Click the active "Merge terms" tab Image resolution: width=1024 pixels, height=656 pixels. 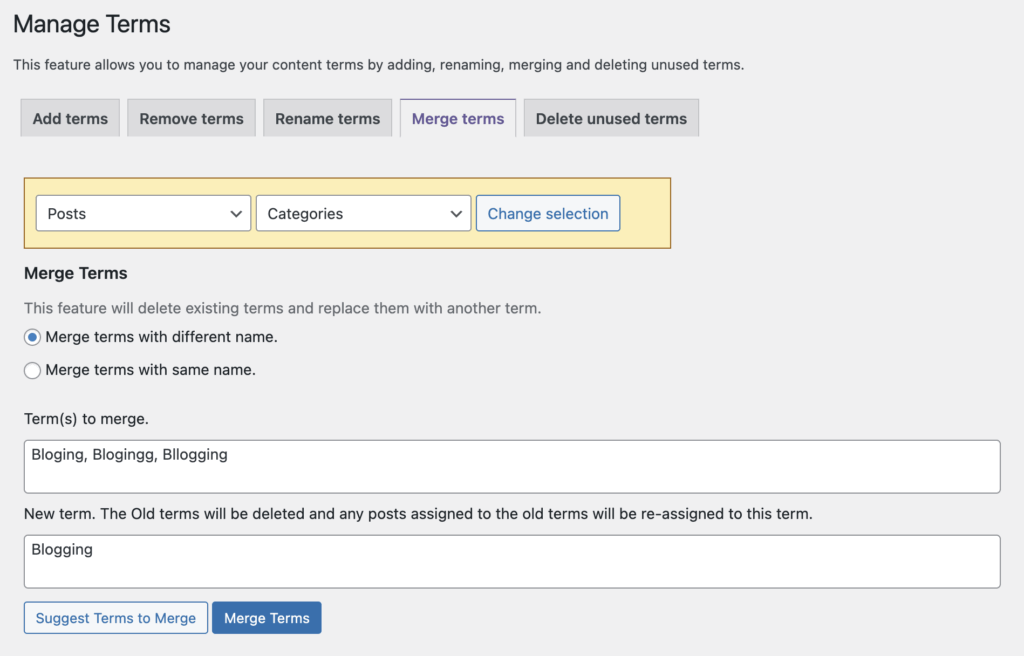[457, 117]
